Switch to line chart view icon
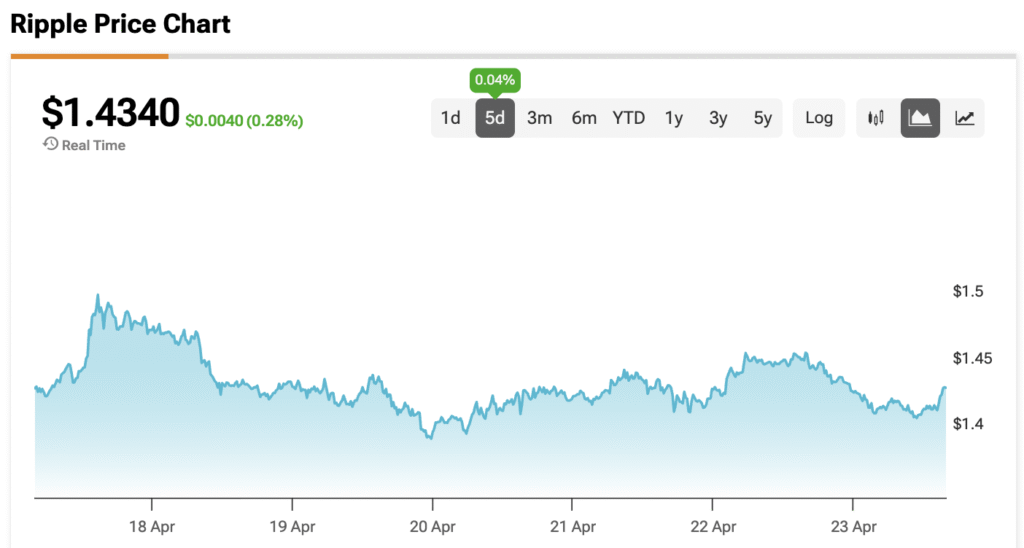 tap(964, 118)
